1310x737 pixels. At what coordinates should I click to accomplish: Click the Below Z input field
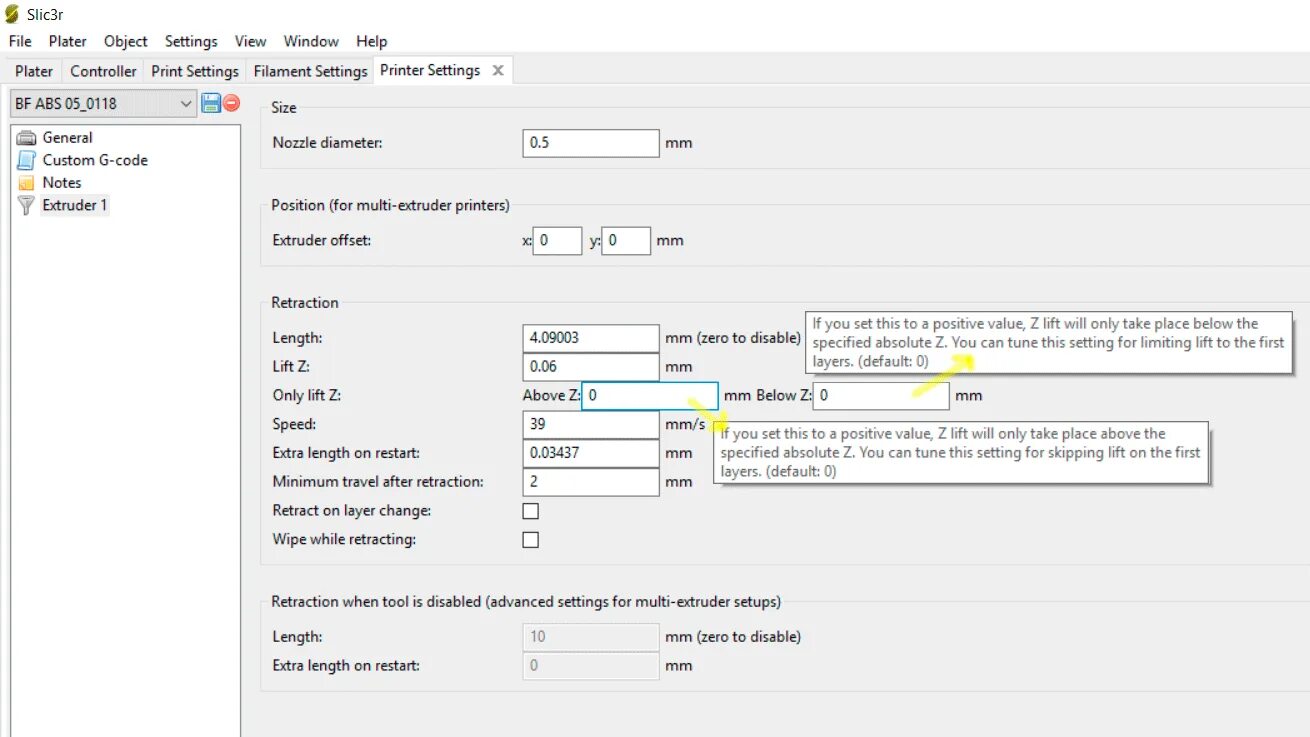click(880, 396)
